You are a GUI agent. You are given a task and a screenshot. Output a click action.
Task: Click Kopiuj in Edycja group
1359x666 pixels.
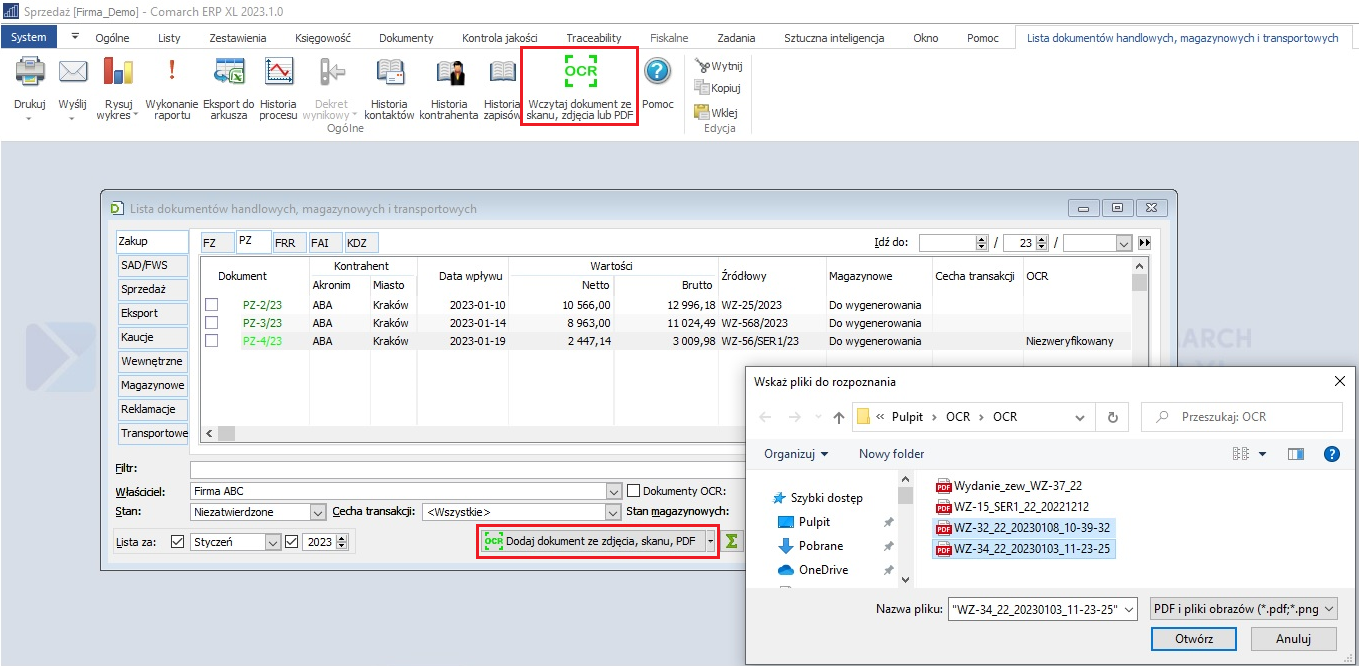718,88
